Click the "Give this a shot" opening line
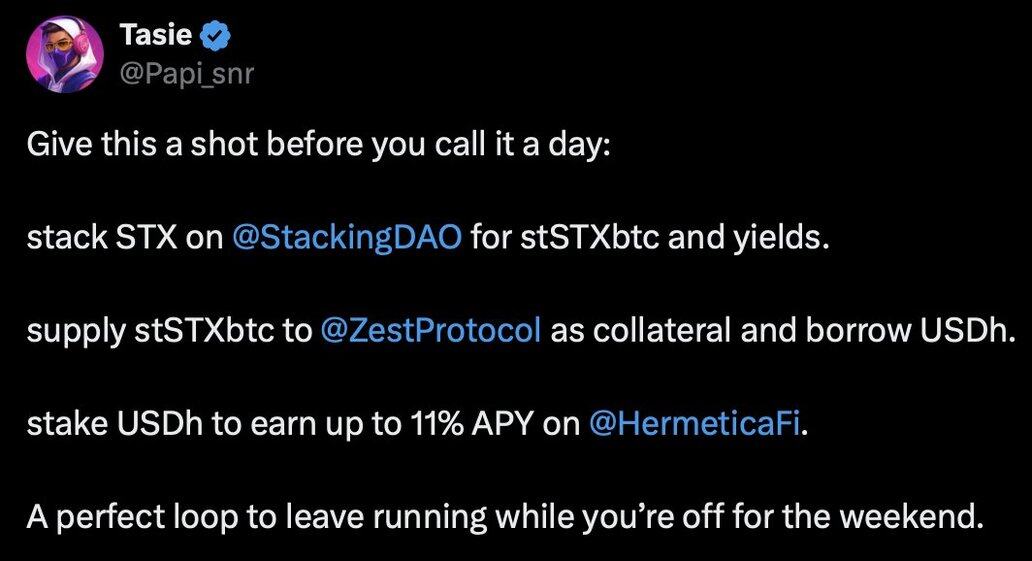The height and width of the screenshot is (561, 1032). 319,144
